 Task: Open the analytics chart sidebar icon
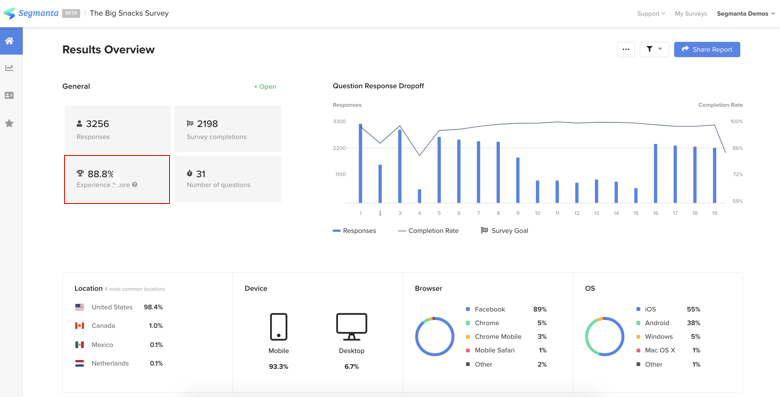pos(9,68)
